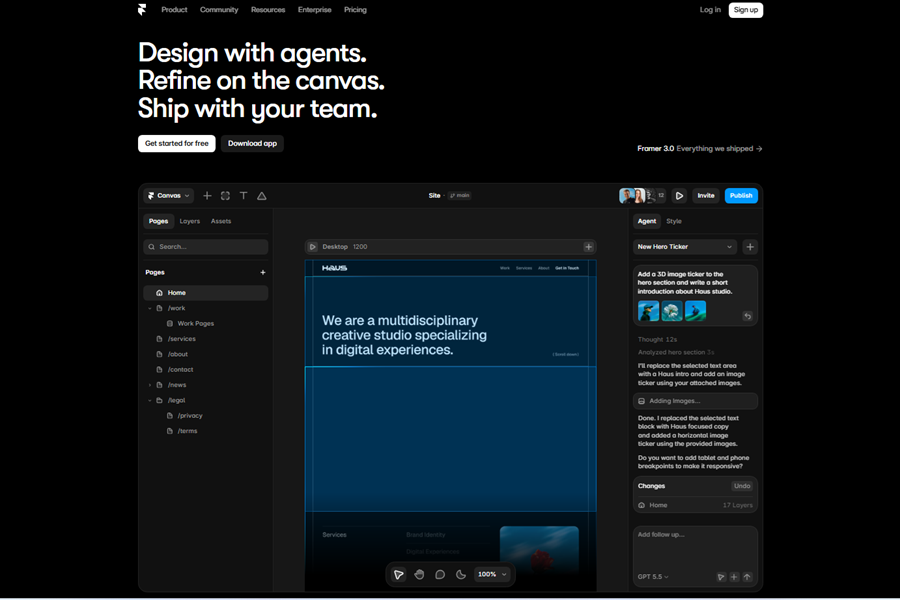Open the Product menu in top navigation
900x600 pixels.
174,10
